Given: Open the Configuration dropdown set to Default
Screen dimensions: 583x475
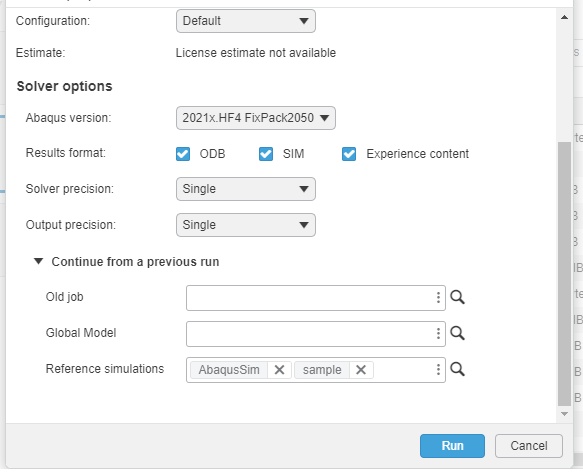Looking at the screenshot, I should pyautogui.click(x=246, y=21).
